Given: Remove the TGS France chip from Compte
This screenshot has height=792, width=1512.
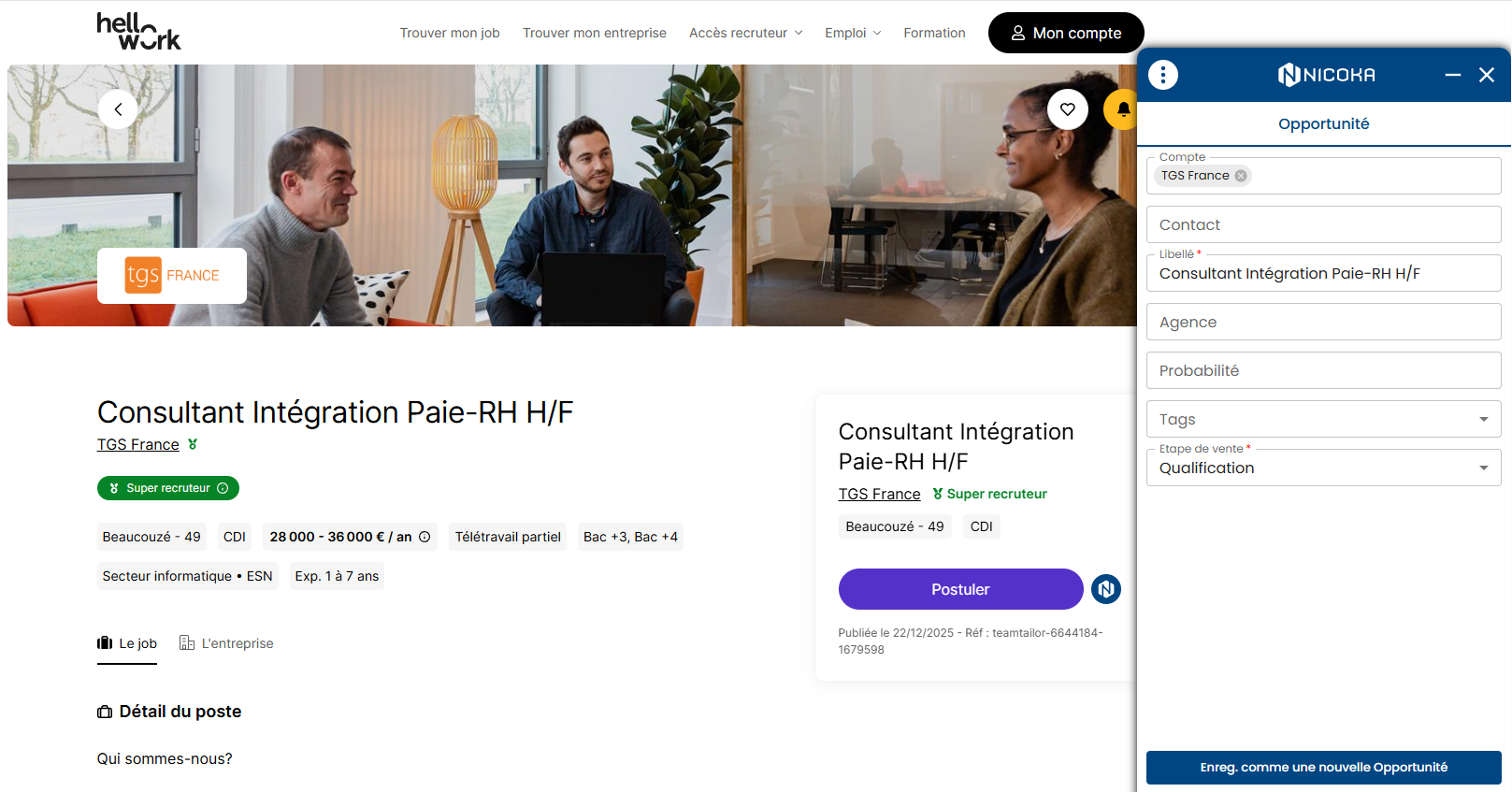Looking at the screenshot, I should [1241, 176].
